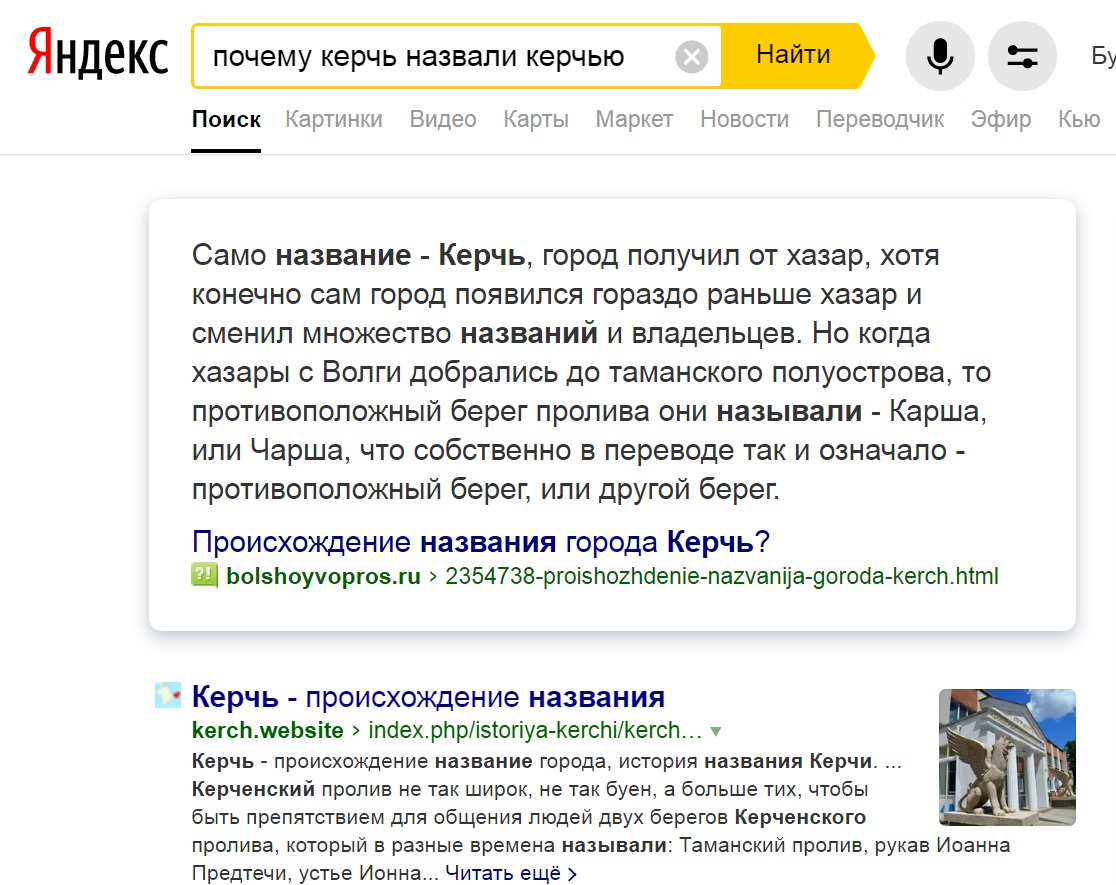Image resolution: width=1116 pixels, height=885 pixels.
Task: Click the bolshoyvopros.ru favicon
Action: [204, 575]
